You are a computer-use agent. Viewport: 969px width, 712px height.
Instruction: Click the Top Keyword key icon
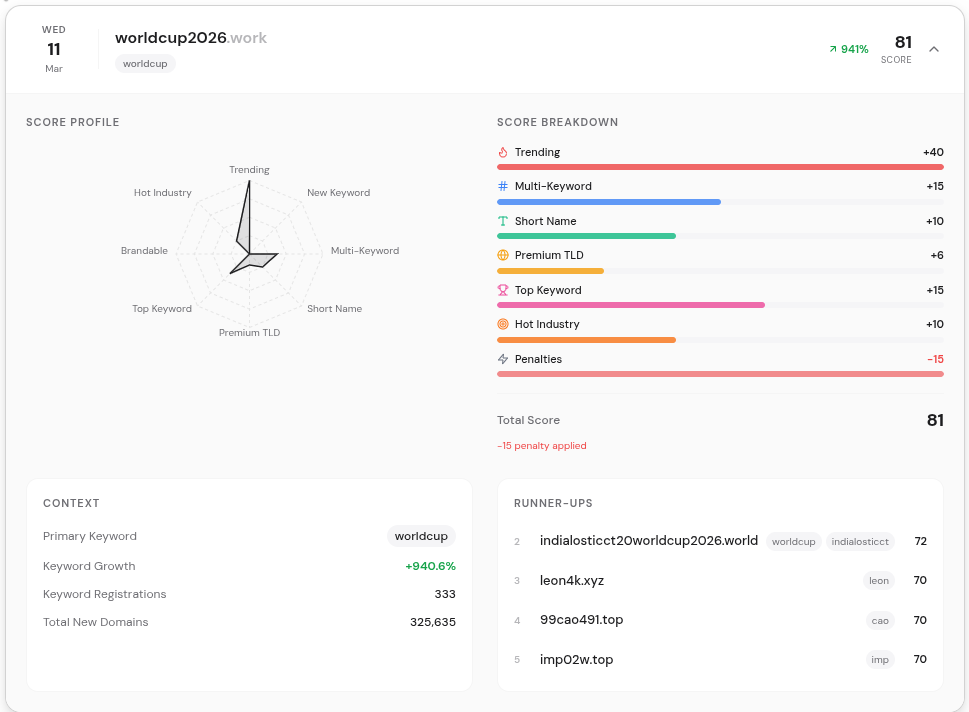coord(503,290)
